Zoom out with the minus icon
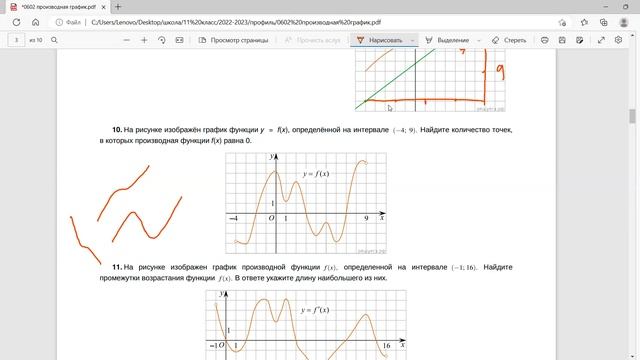The width and height of the screenshot is (640, 360). pyautogui.click(x=127, y=40)
